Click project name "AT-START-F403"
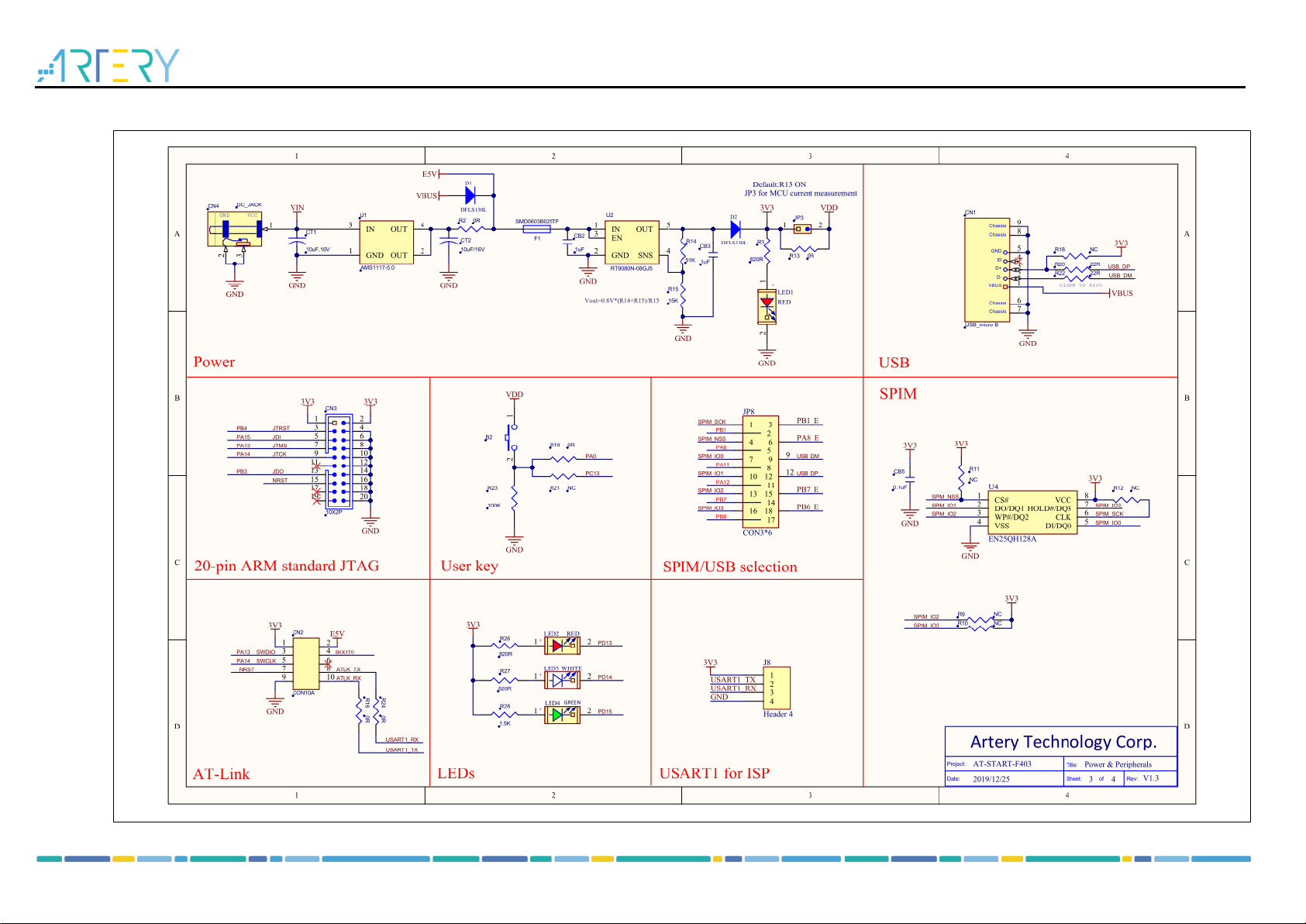 coord(1002,764)
